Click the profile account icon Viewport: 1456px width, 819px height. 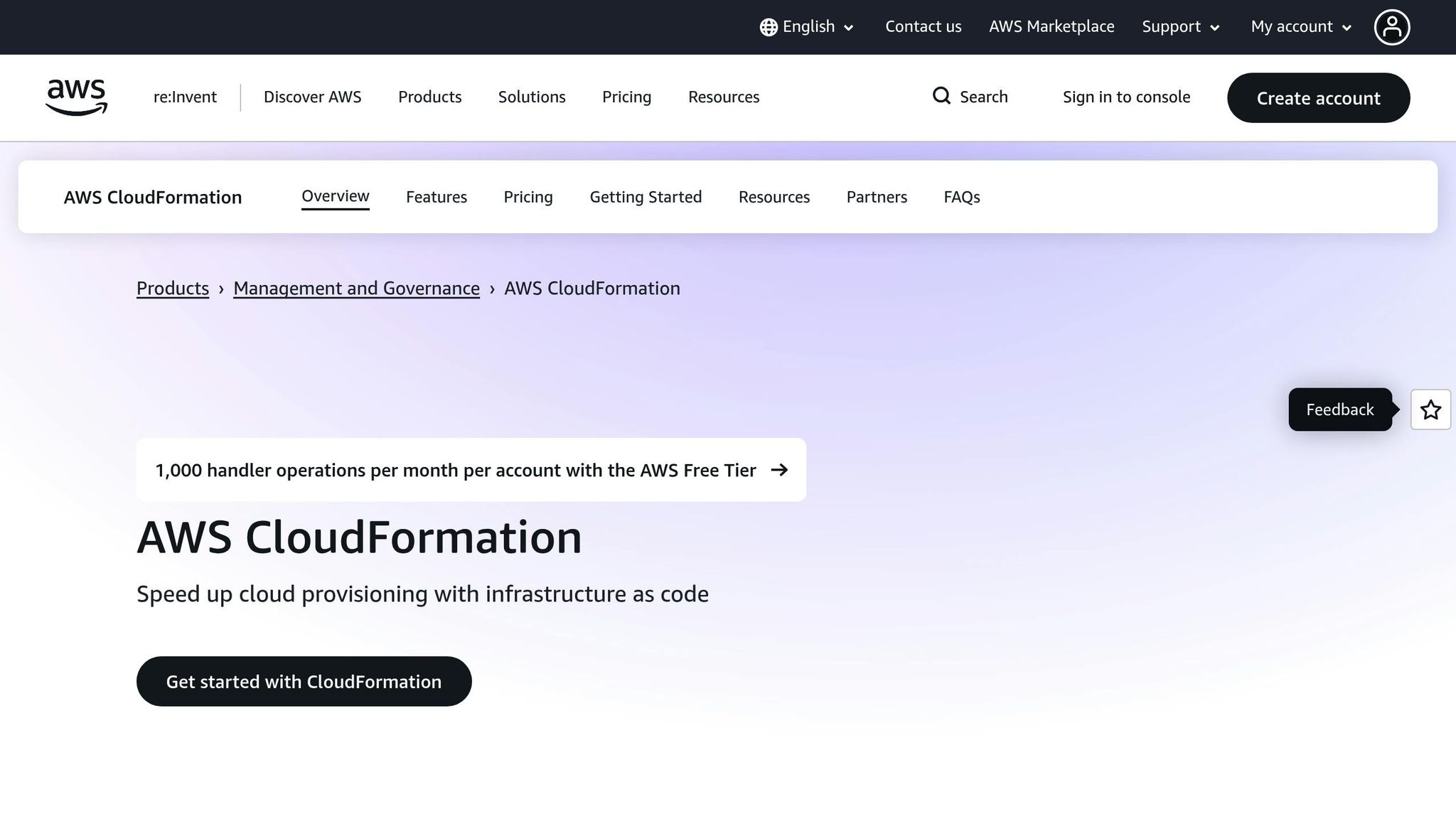[1392, 26]
